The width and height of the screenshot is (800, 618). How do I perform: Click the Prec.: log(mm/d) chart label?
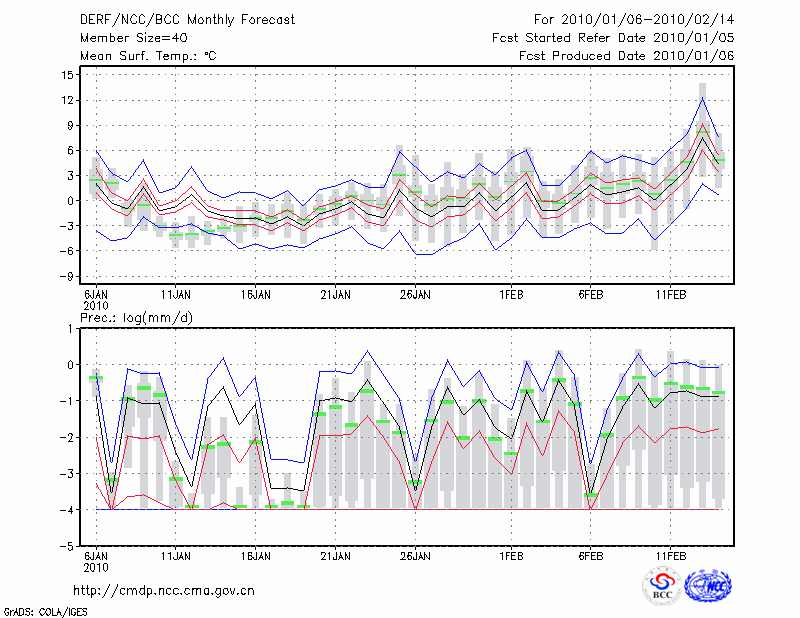pos(136,317)
